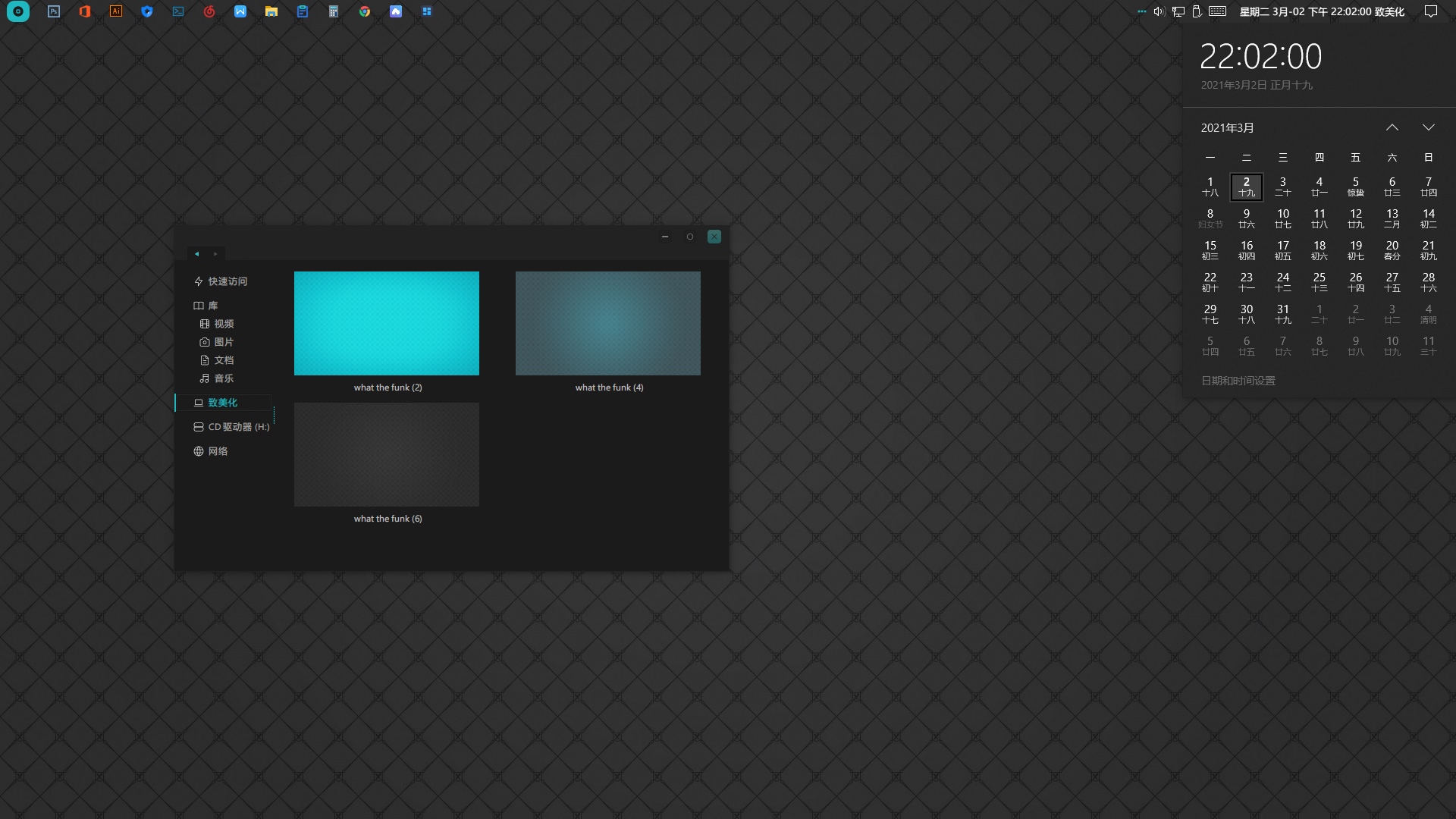
Task: Select the what the funk (2) thumbnail
Action: 387,324
